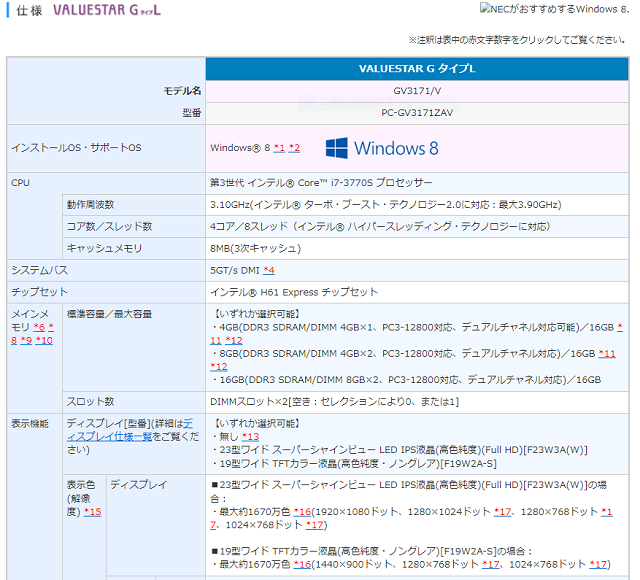Viewport: 640px width, 580px height.
Task: Click the チップセット row label
Action: (x=39, y=292)
